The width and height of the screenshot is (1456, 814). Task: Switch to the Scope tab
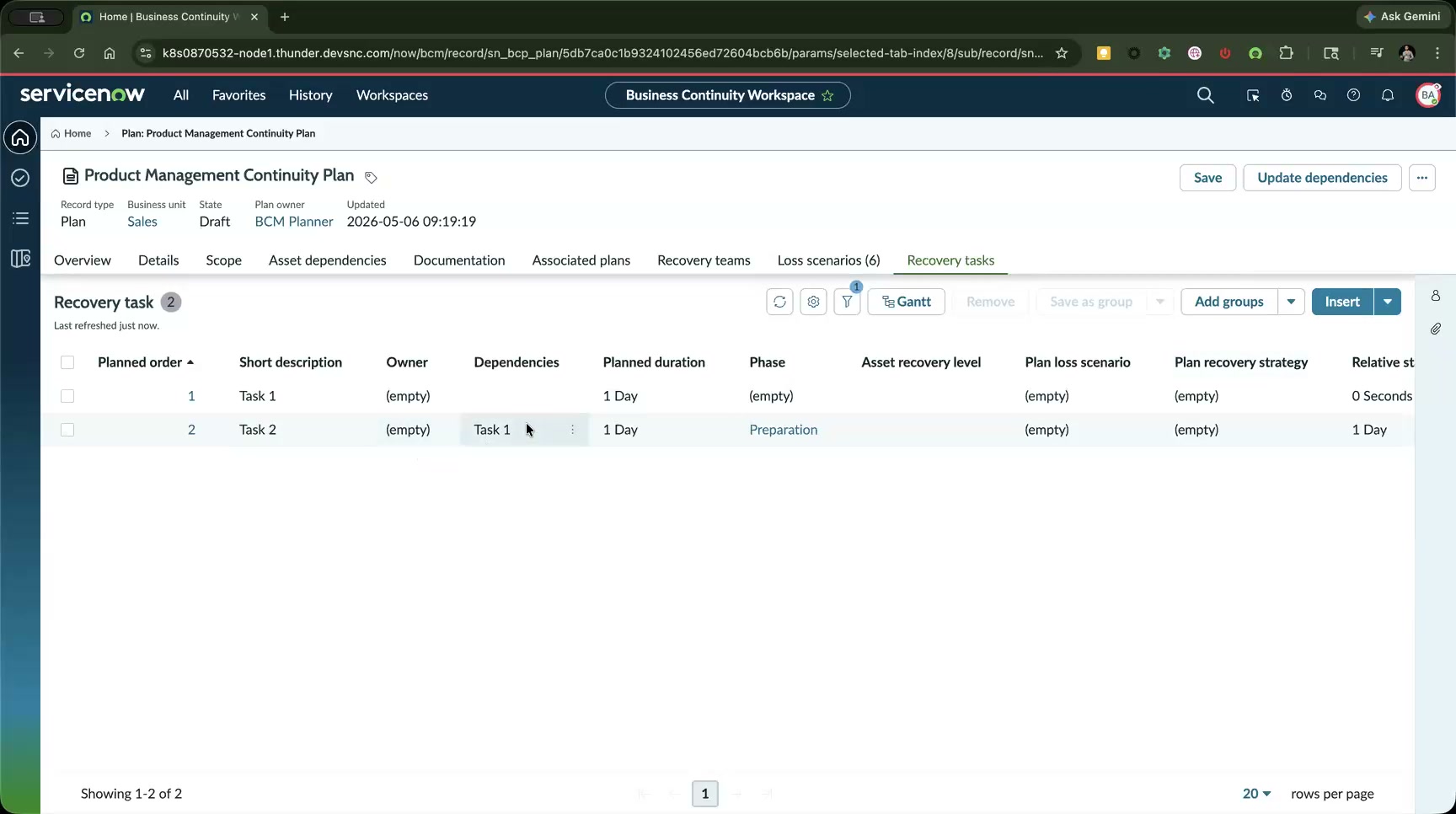tap(224, 260)
